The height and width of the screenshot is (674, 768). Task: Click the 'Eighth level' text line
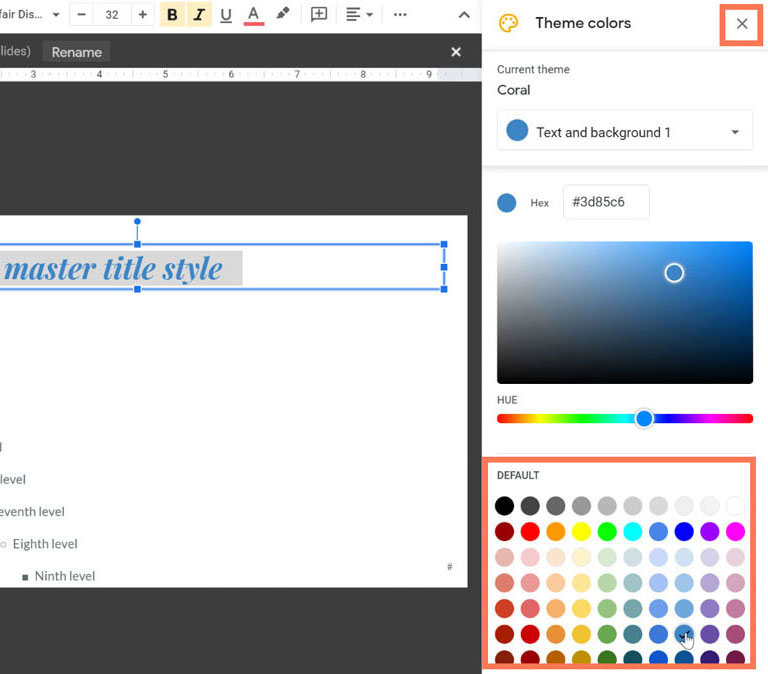click(45, 544)
